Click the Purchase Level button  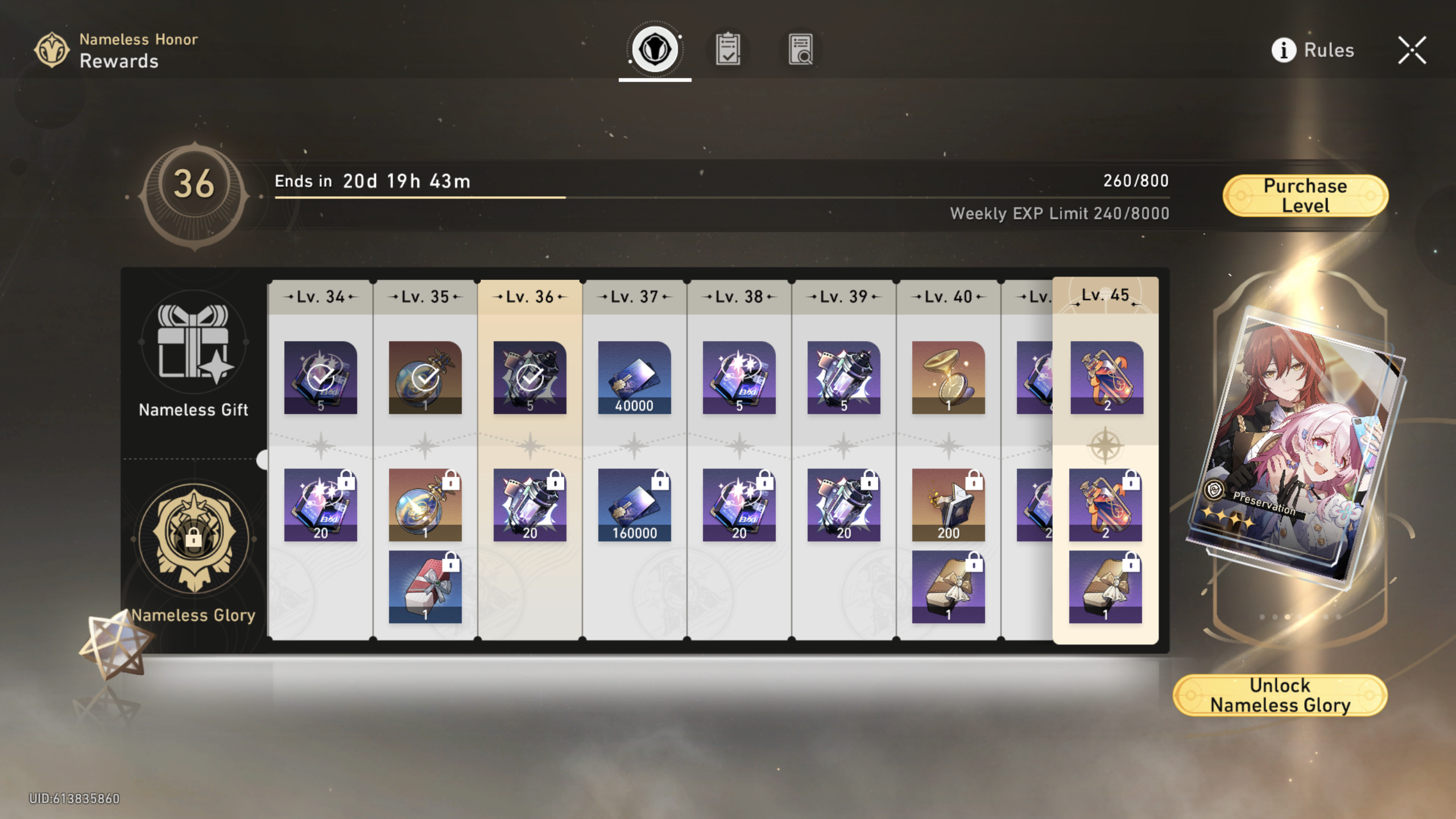click(1305, 196)
